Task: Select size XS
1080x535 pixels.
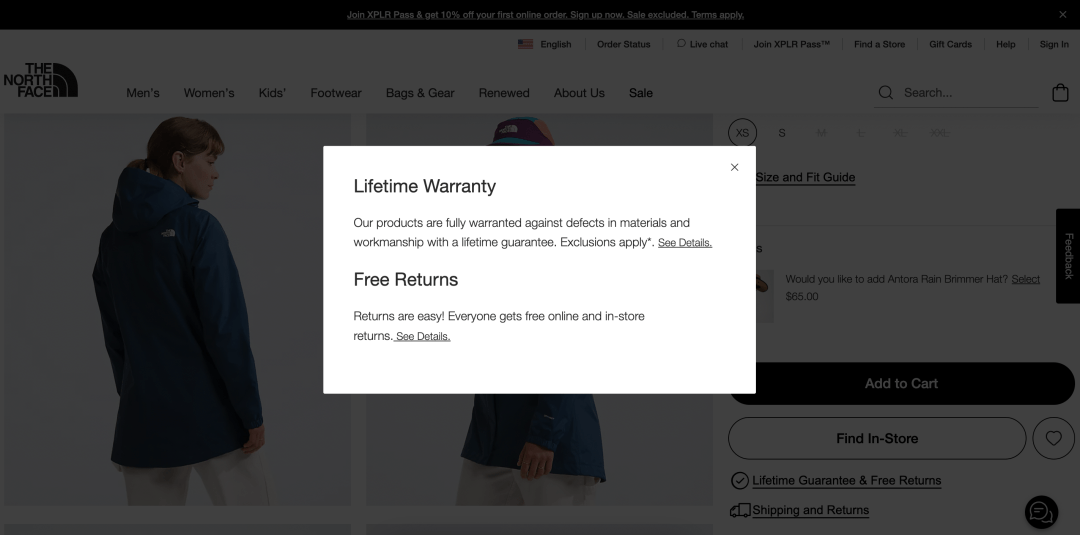Action: 742,133
